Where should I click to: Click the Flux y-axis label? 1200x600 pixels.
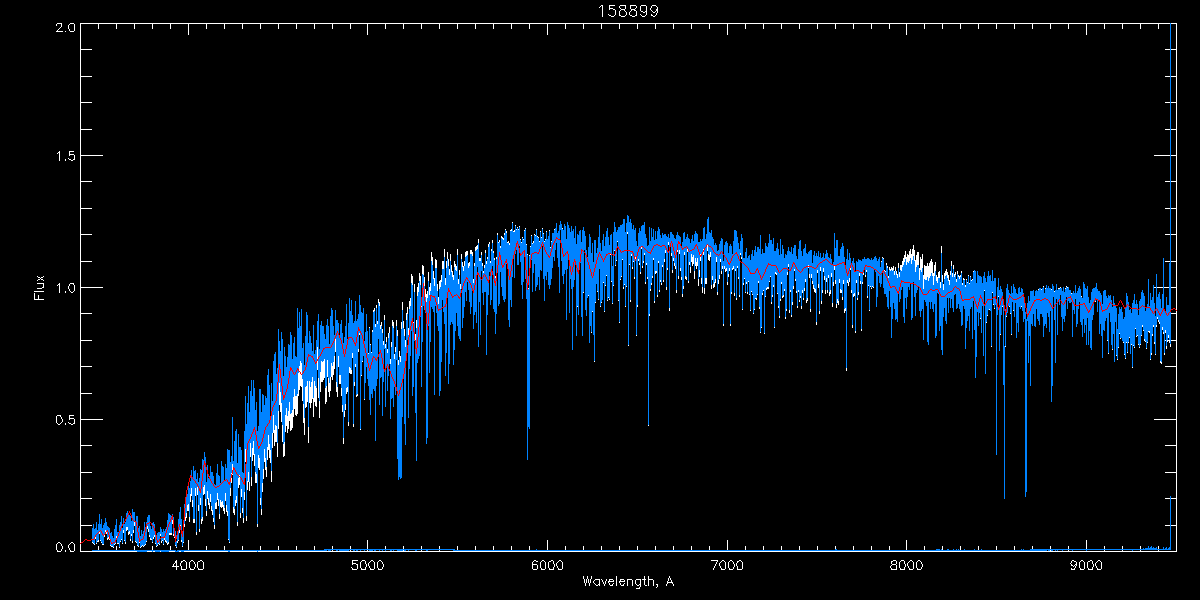click(x=40, y=287)
